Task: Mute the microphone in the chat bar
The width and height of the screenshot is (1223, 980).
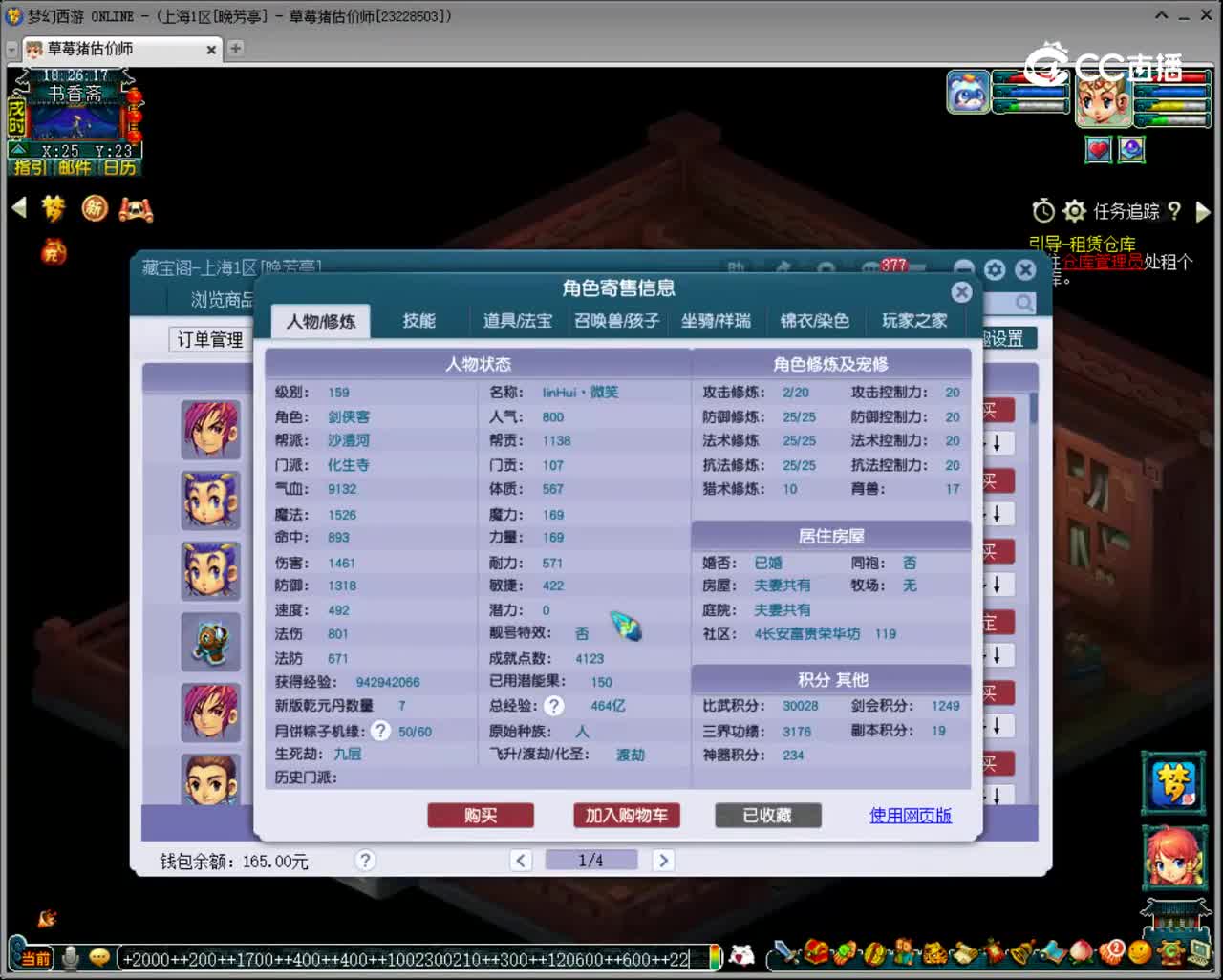Action: [71, 956]
